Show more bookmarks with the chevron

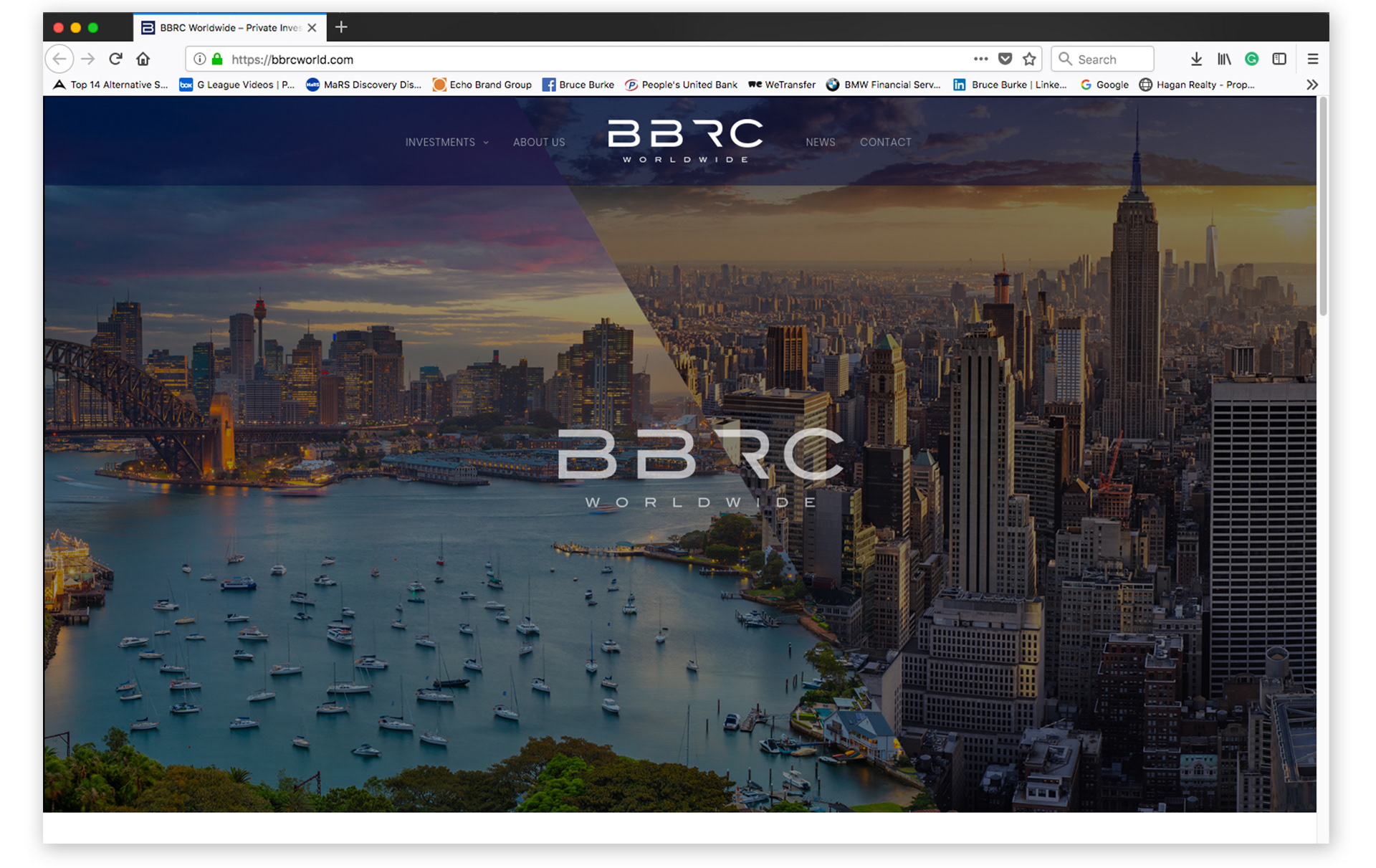coord(1311,85)
